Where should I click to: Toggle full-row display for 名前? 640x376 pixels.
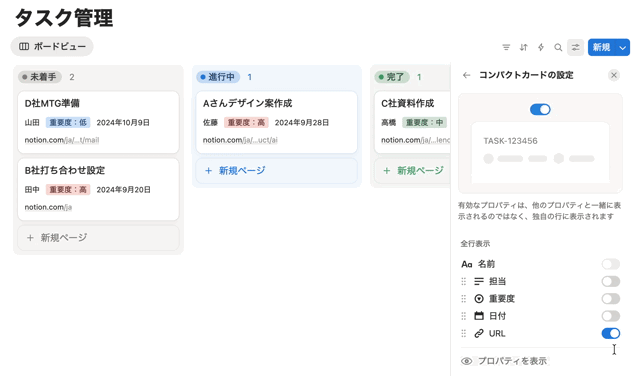[x=611, y=264]
